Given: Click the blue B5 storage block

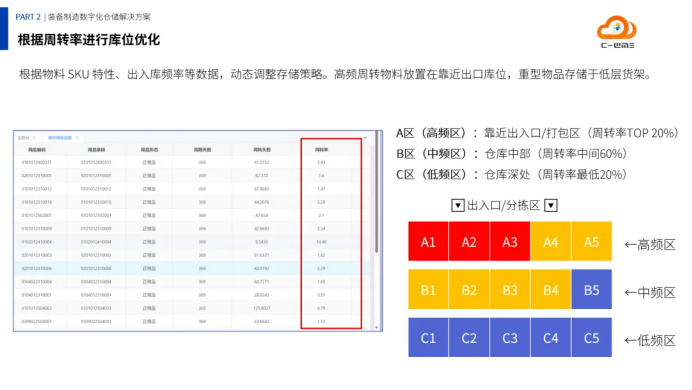Looking at the screenshot, I should point(591,289).
